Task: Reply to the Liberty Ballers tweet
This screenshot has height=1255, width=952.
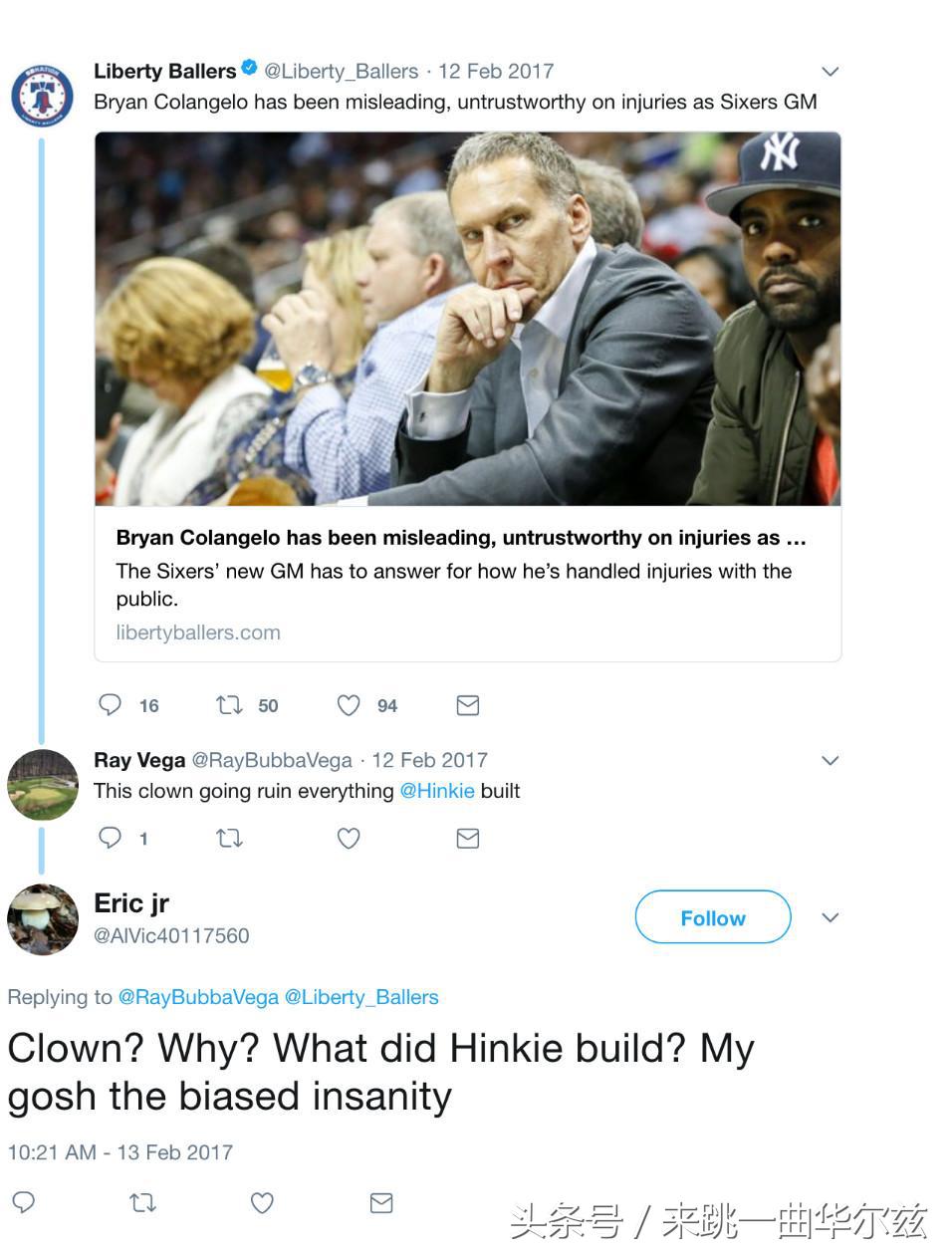Action: point(110,705)
